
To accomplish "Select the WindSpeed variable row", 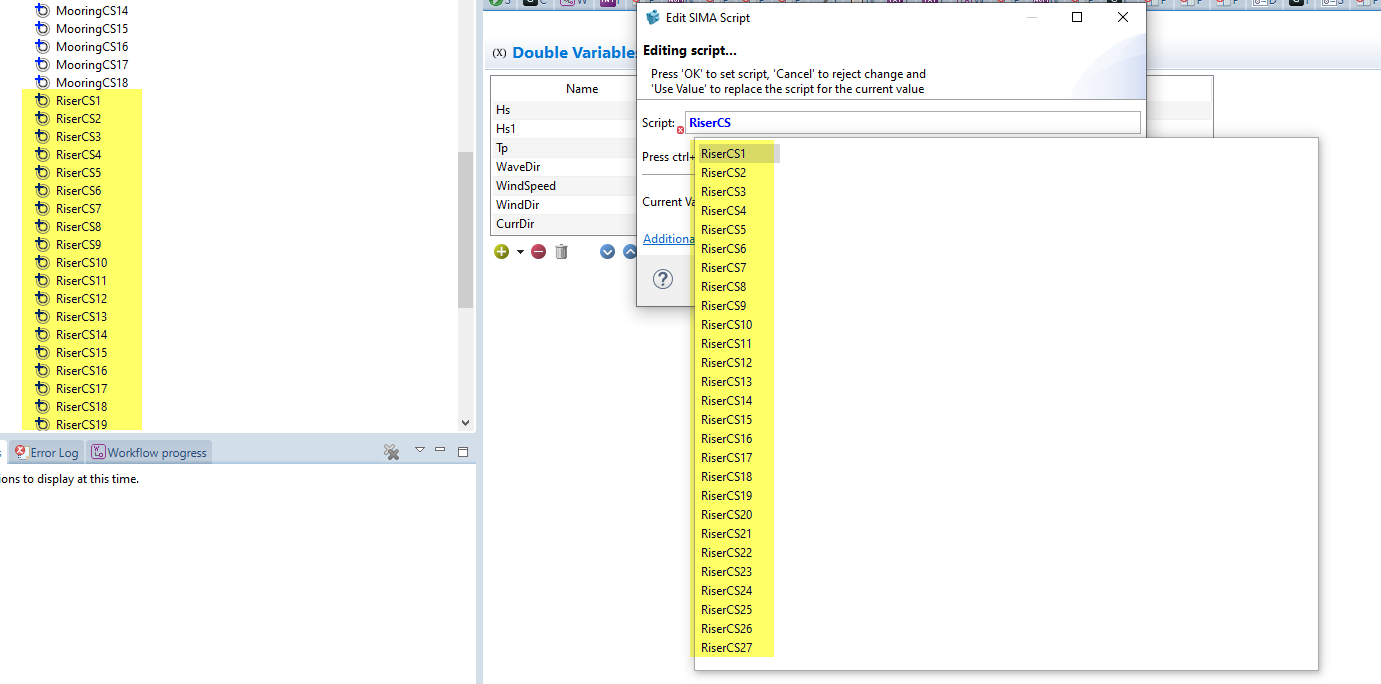I will coord(526,186).
